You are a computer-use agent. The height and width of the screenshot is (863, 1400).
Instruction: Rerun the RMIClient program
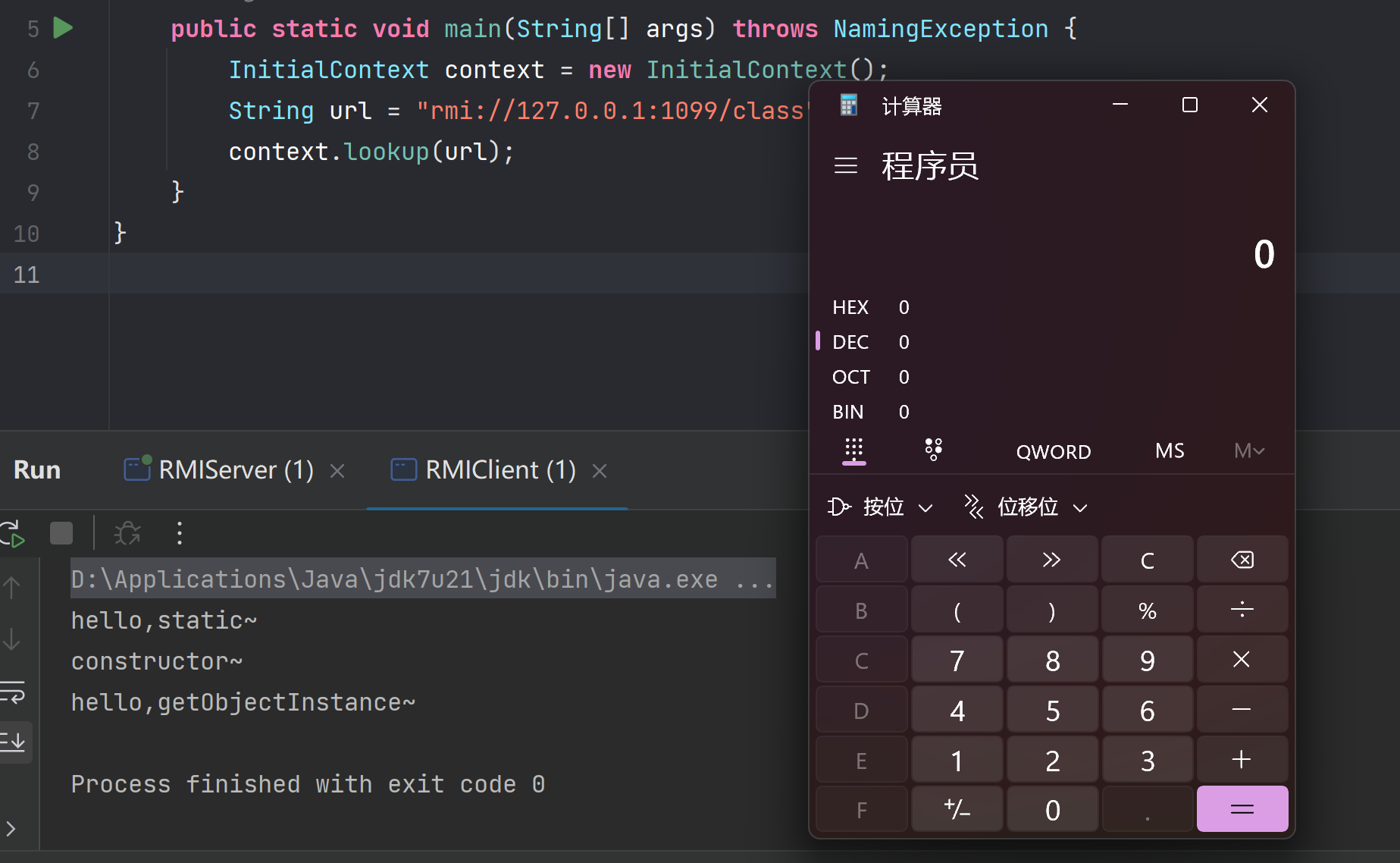(13, 534)
